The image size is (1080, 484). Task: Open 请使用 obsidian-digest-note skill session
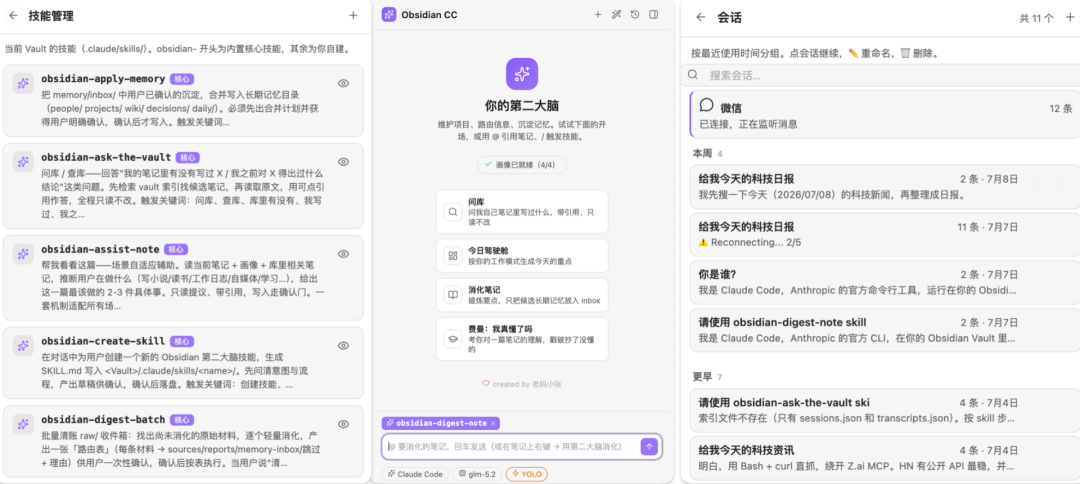tap(884, 330)
